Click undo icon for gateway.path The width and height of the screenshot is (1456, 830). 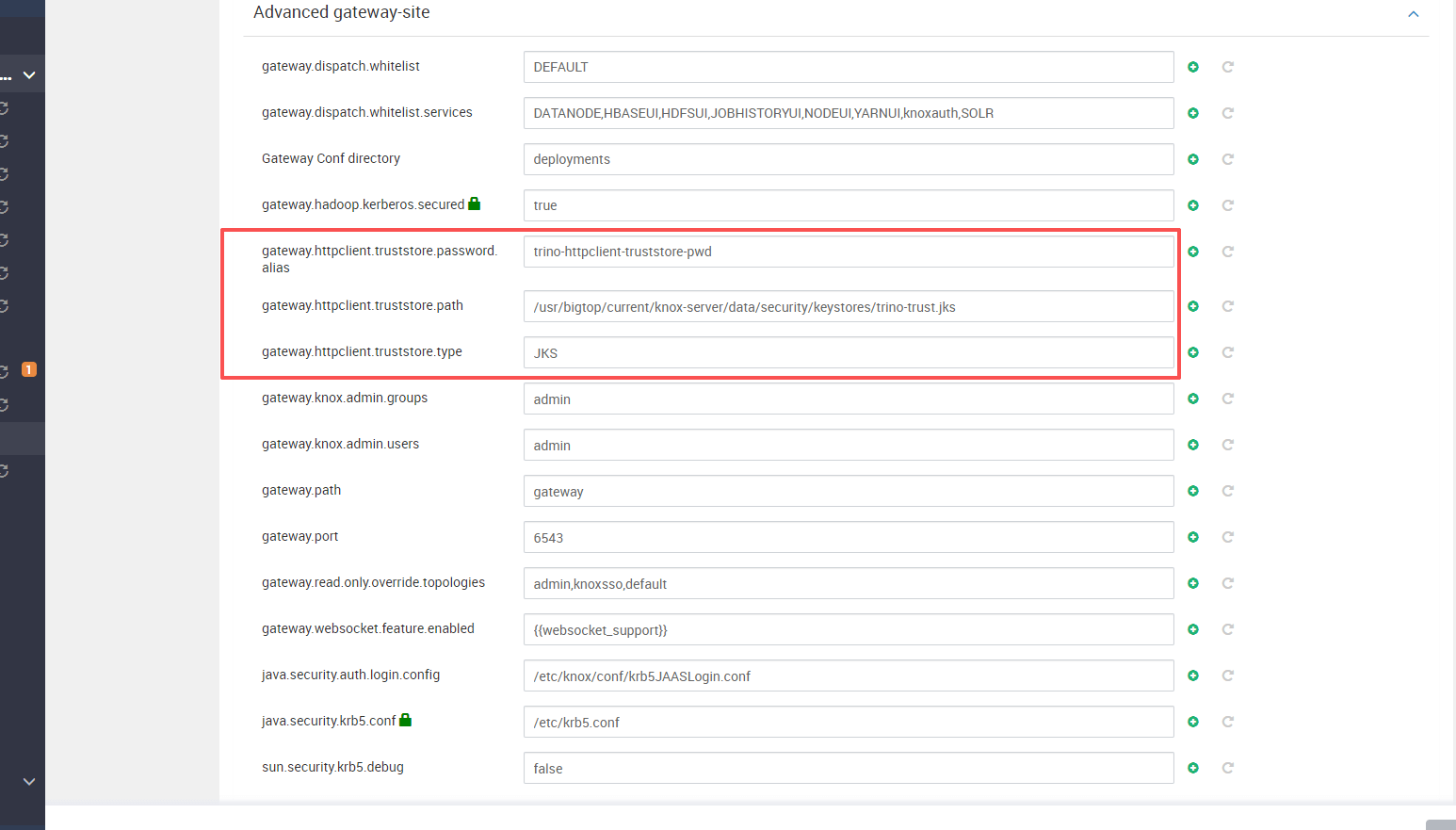point(1228,491)
